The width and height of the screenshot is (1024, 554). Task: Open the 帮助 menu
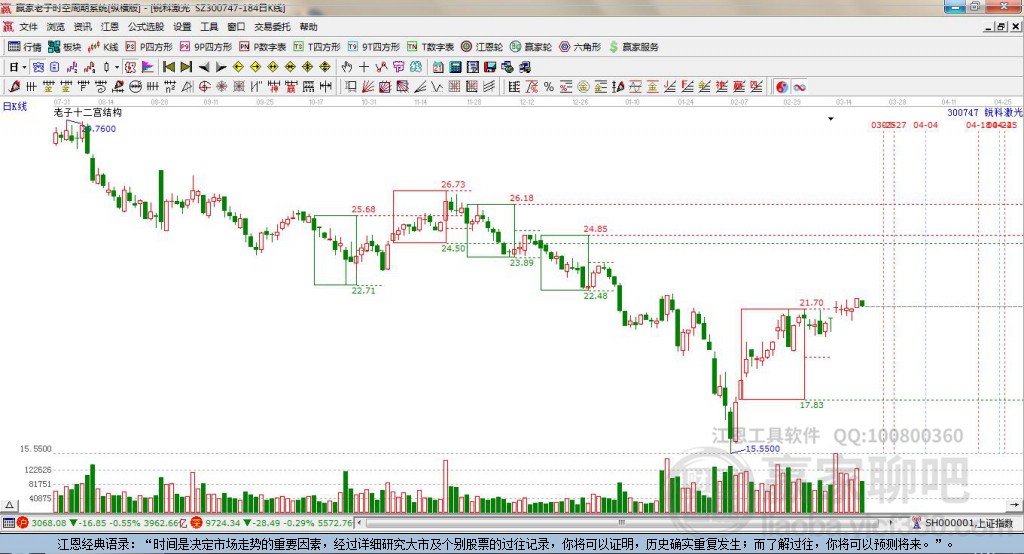pos(308,27)
